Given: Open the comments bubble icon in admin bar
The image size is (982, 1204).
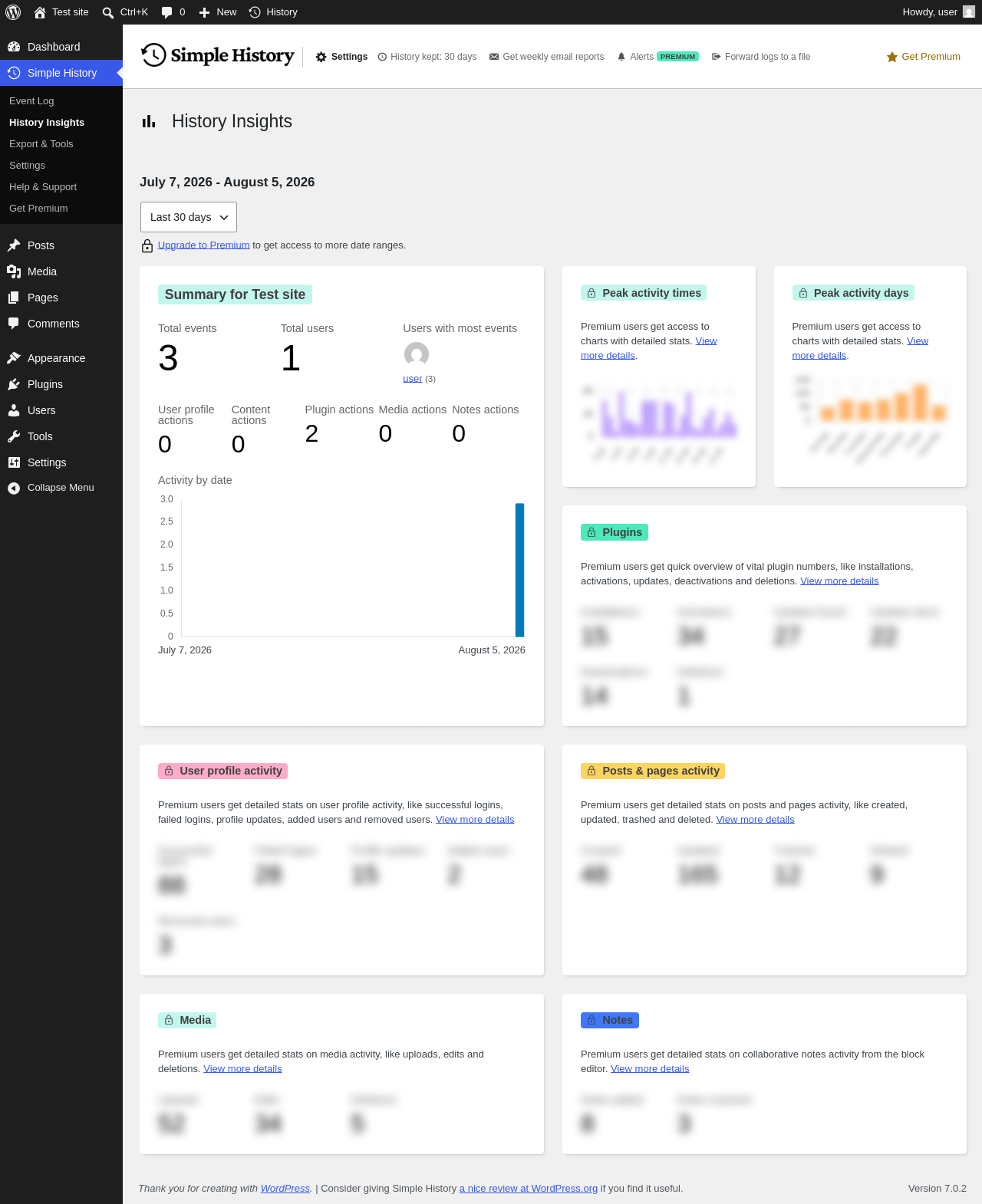Looking at the screenshot, I should tap(166, 12).
